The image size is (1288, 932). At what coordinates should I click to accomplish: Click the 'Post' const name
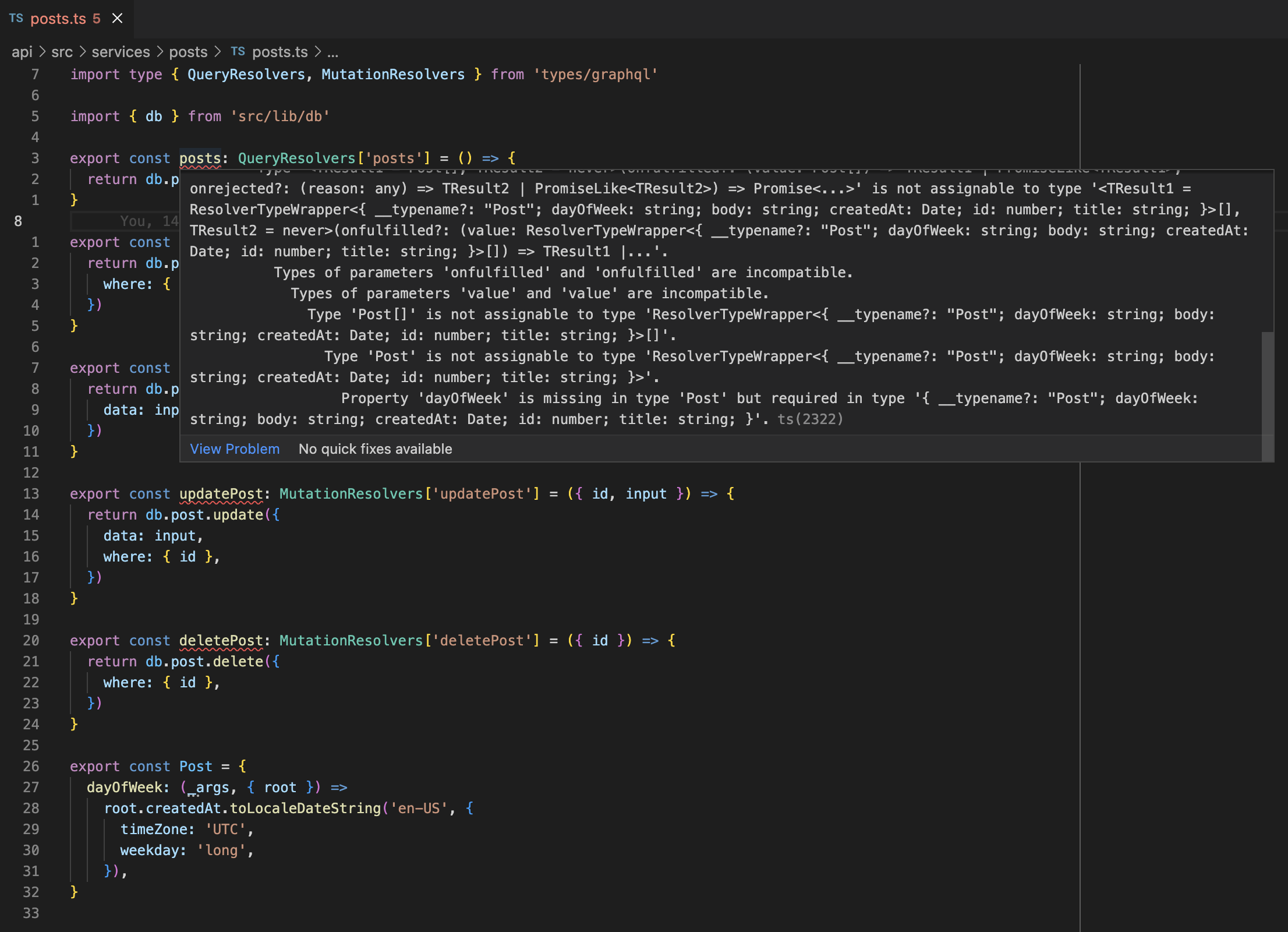[x=196, y=767]
